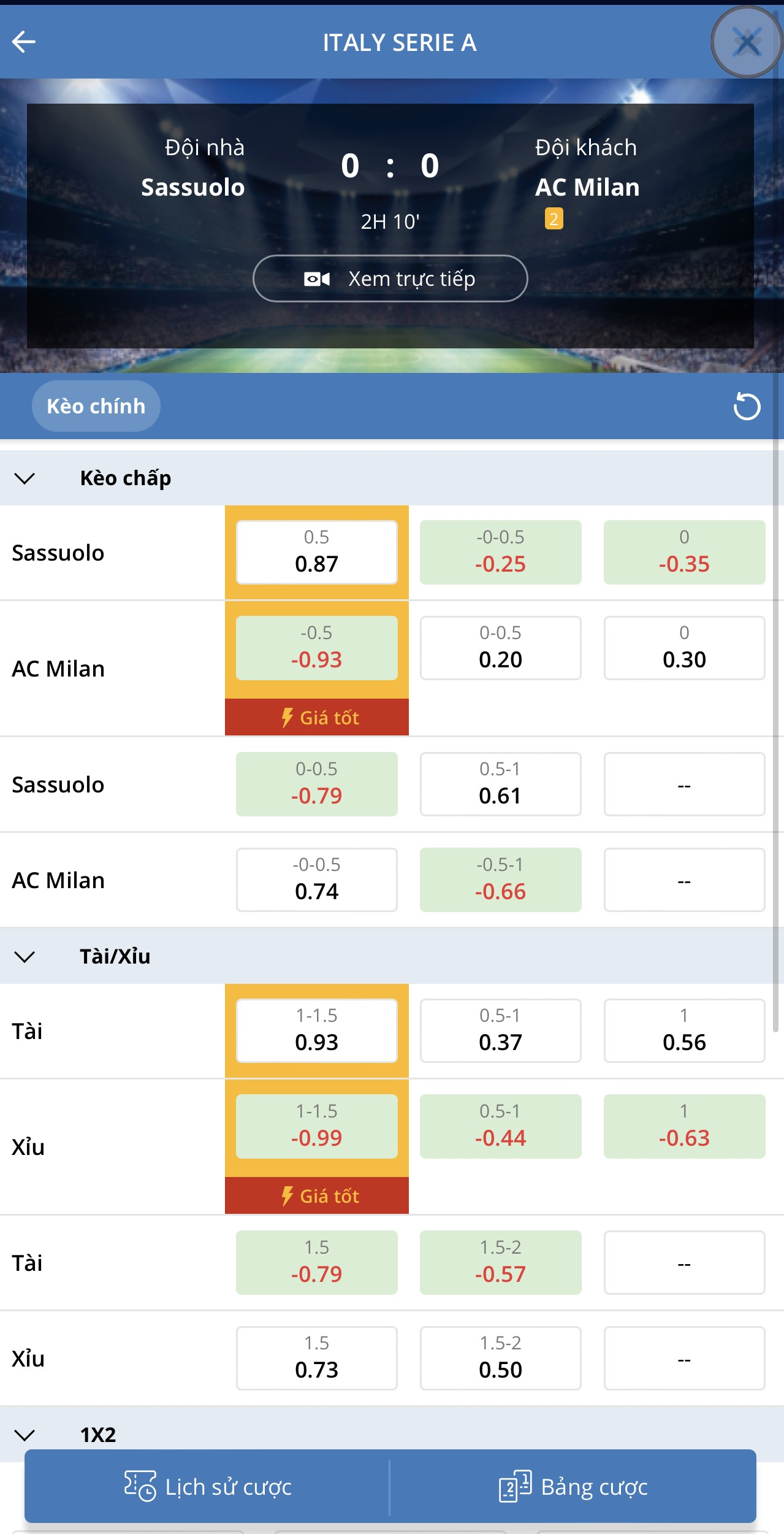Pick Xỉu 1.5-2 odds 0.50

[500, 1358]
